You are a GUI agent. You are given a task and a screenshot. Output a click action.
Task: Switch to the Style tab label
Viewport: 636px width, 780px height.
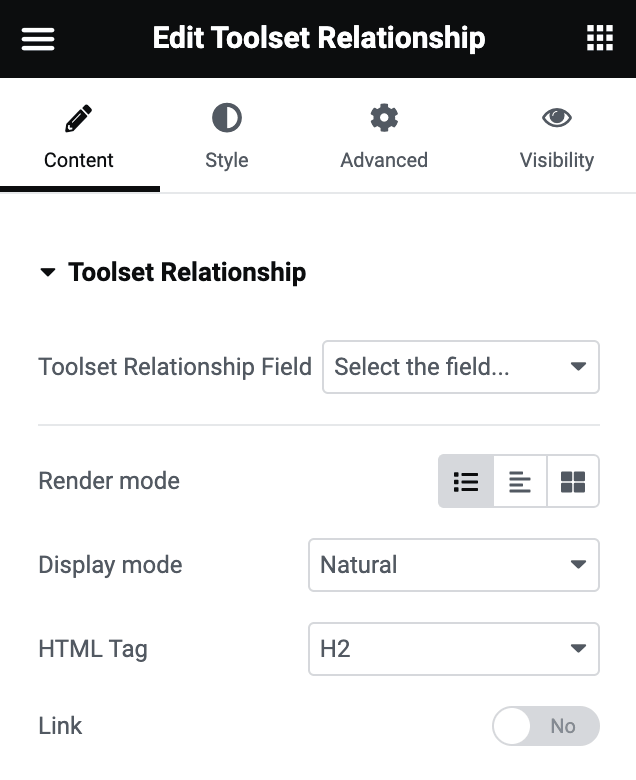pyautogui.click(x=227, y=160)
